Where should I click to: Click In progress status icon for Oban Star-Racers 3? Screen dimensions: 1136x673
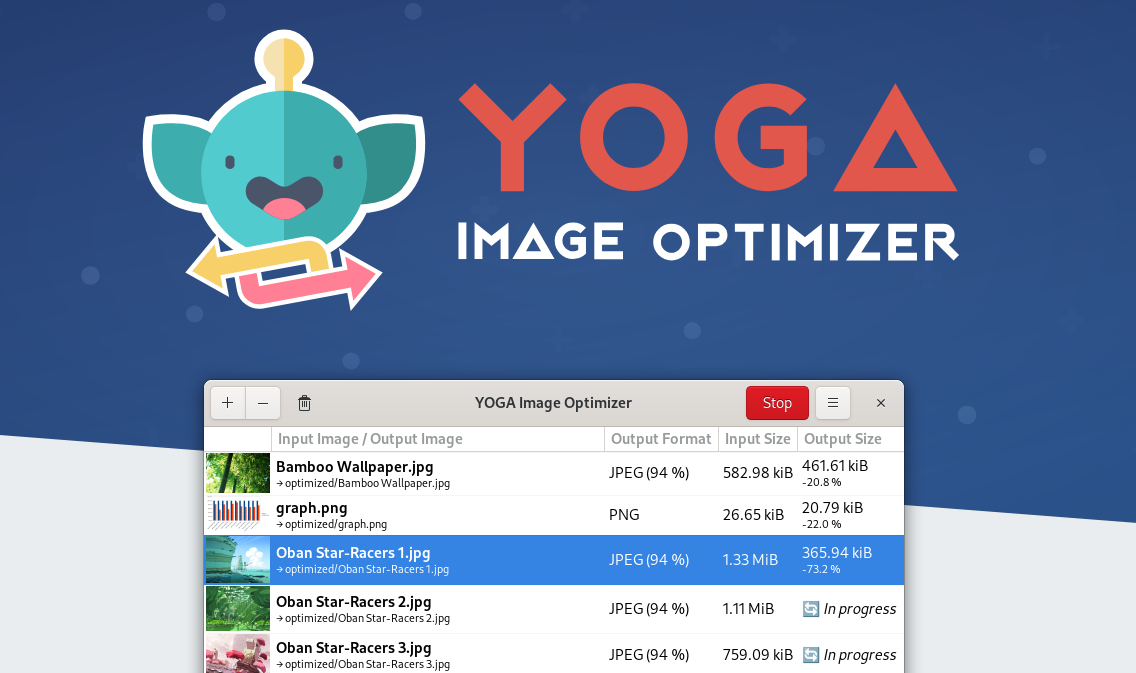(x=811, y=655)
